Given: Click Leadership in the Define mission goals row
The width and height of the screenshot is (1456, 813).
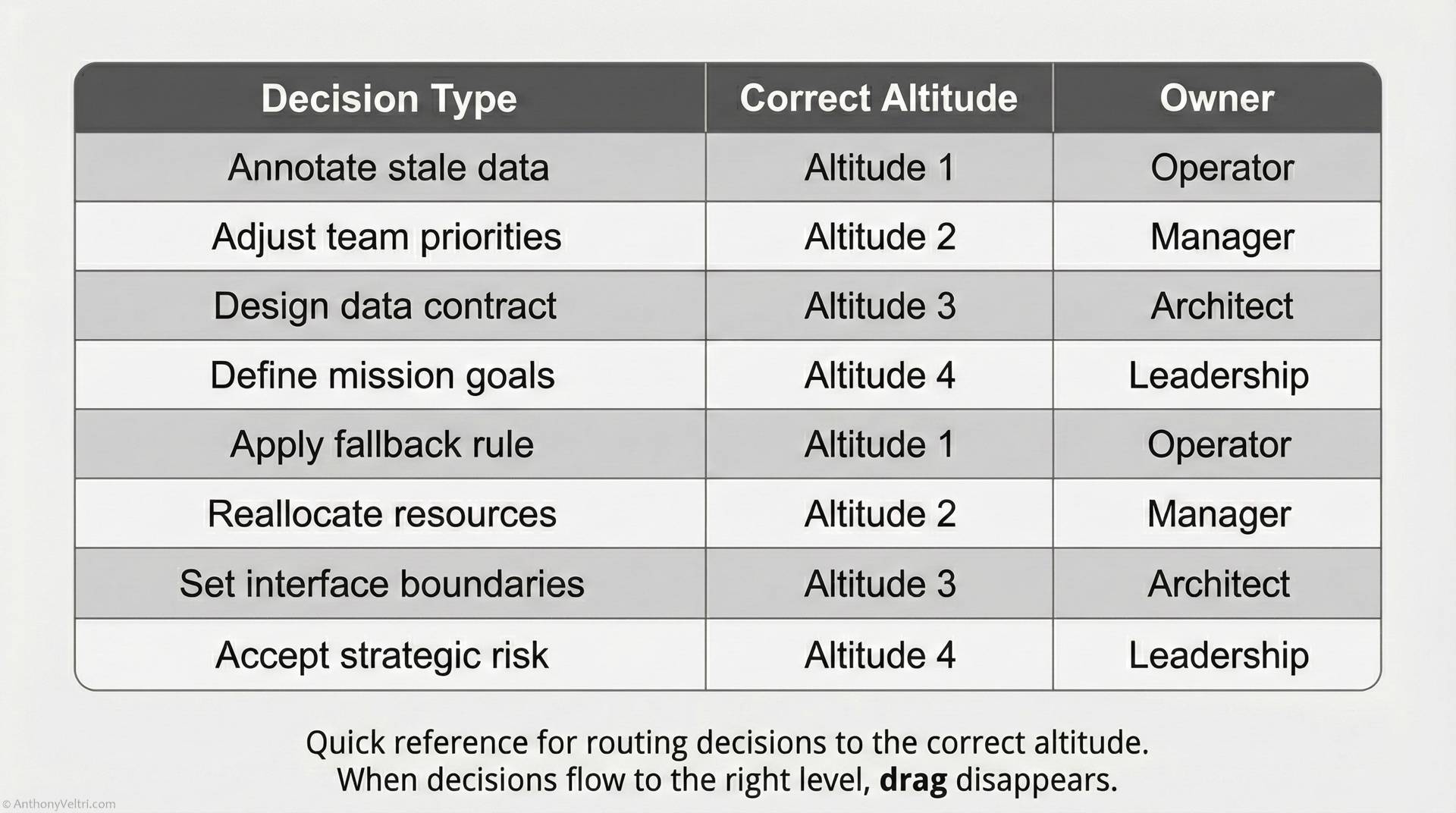Looking at the screenshot, I should 1219,375.
